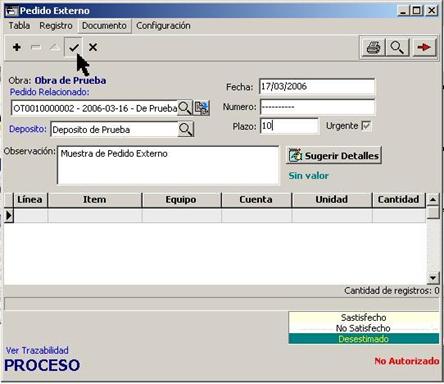Click the Deposito label link
Image resolution: width=444 pixels, height=384 pixels.
click(x=28, y=129)
